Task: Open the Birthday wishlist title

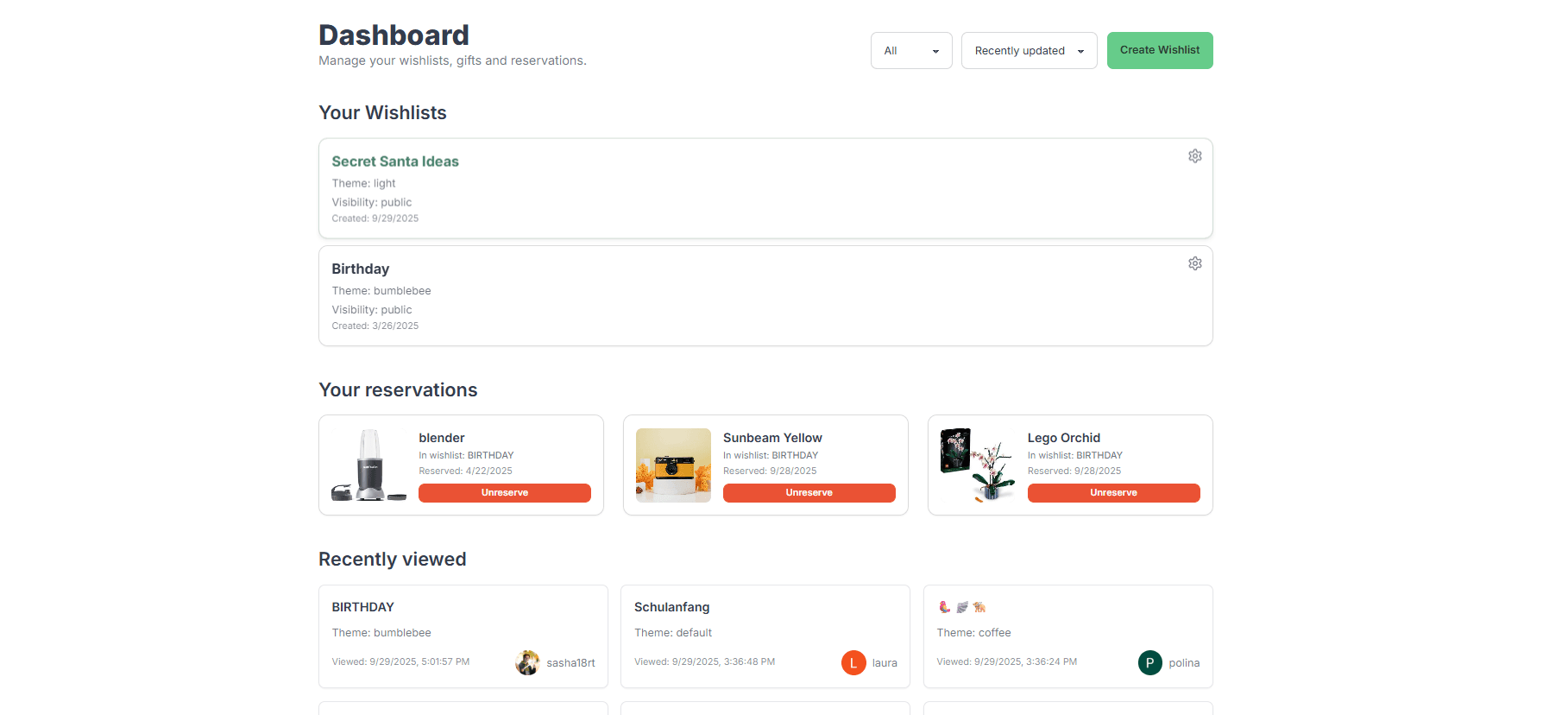Action: (361, 269)
